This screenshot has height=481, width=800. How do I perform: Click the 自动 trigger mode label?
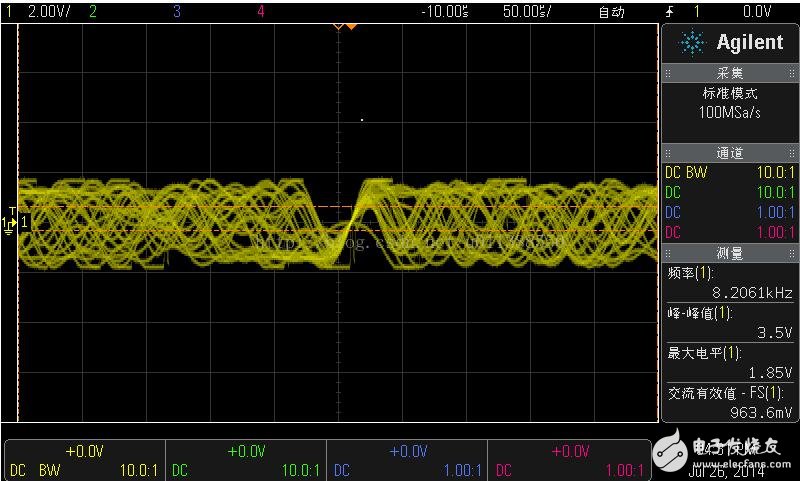[611, 12]
